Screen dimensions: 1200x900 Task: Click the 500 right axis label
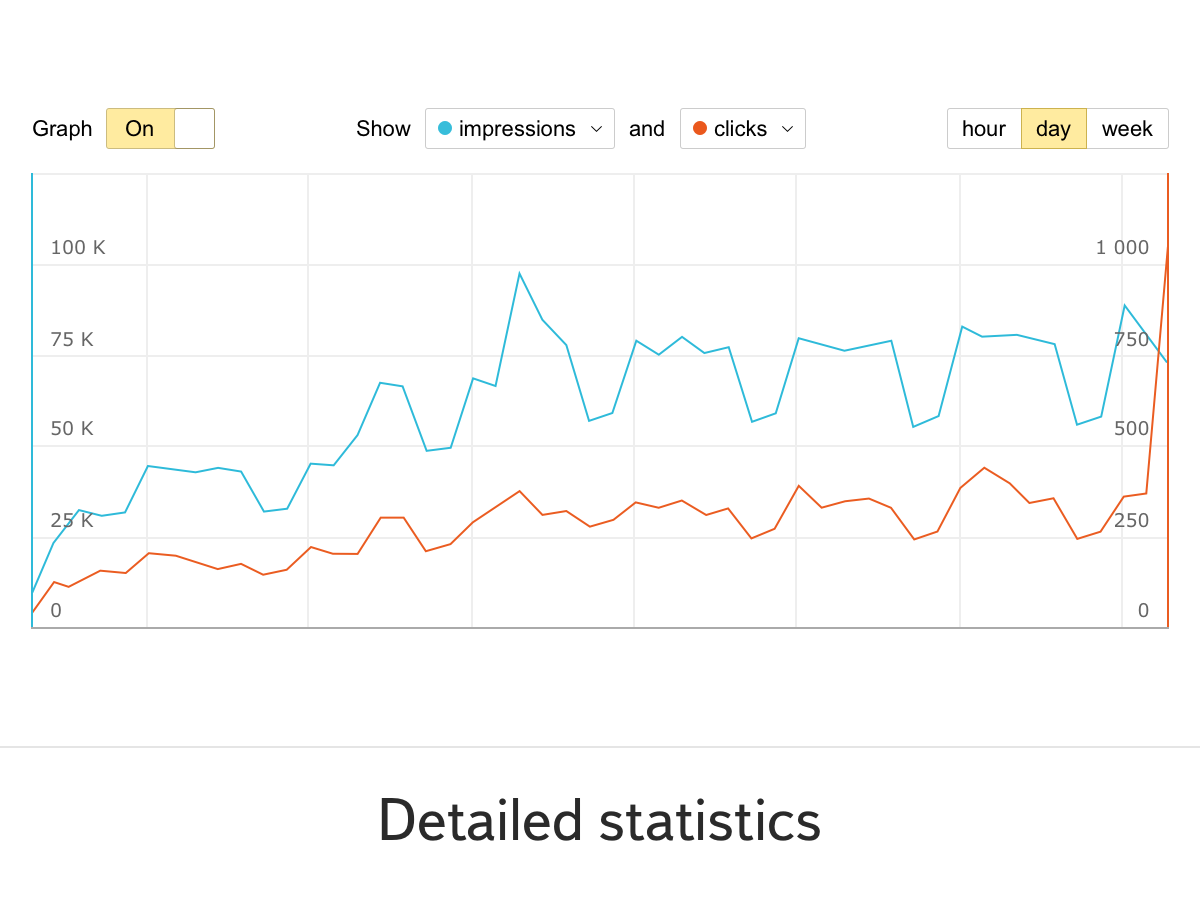[1131, 428]
